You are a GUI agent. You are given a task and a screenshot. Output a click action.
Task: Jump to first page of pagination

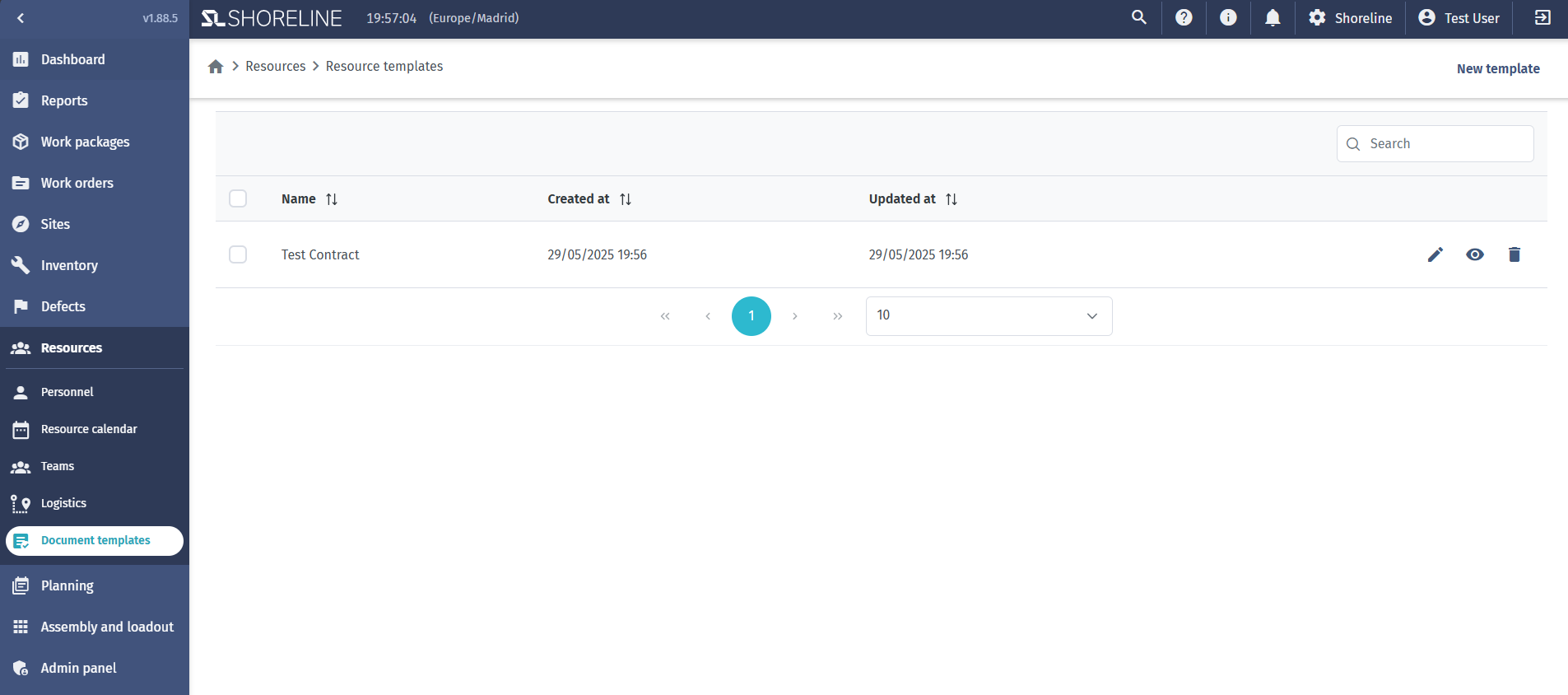click(x=665, y=316)
